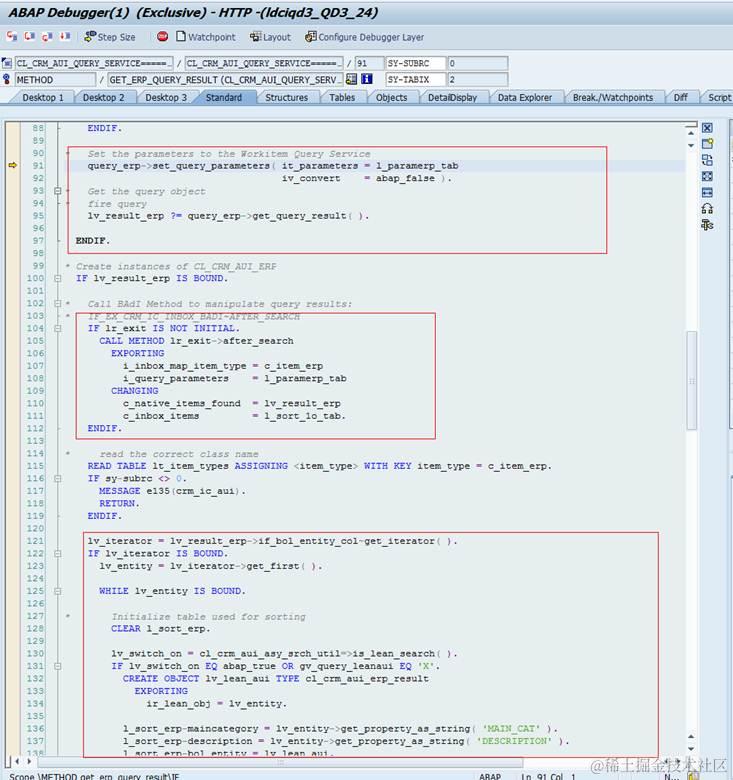Click the scroll left arrow at bottom of editor
733x780 pixels.
point(17,761)
